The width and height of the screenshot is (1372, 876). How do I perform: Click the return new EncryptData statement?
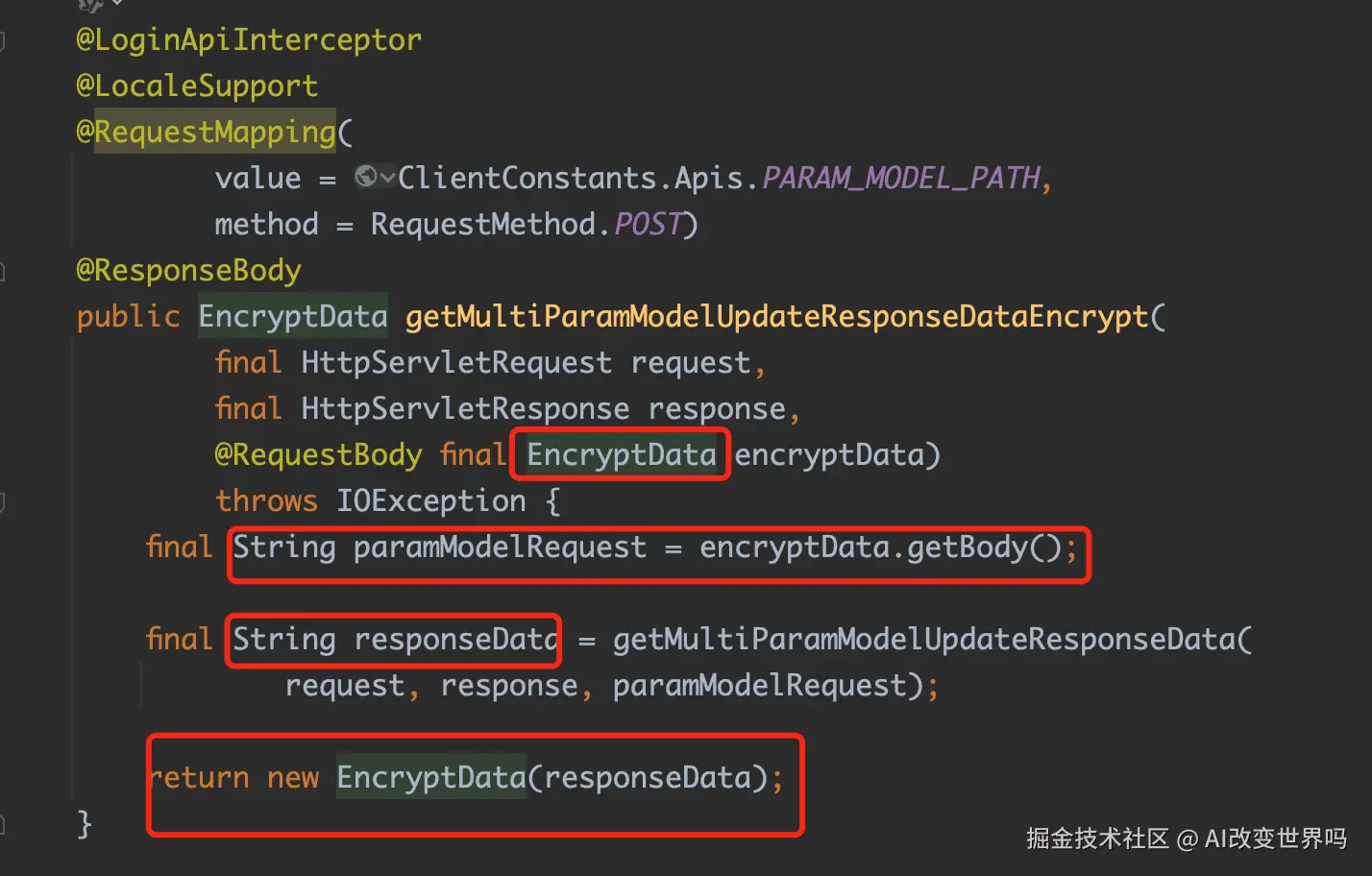tap(464, 777)
